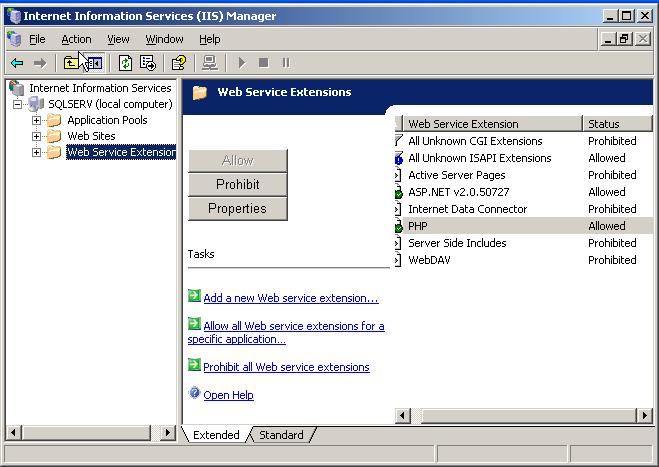Minimize the inner console window

[x=608, y=40]
